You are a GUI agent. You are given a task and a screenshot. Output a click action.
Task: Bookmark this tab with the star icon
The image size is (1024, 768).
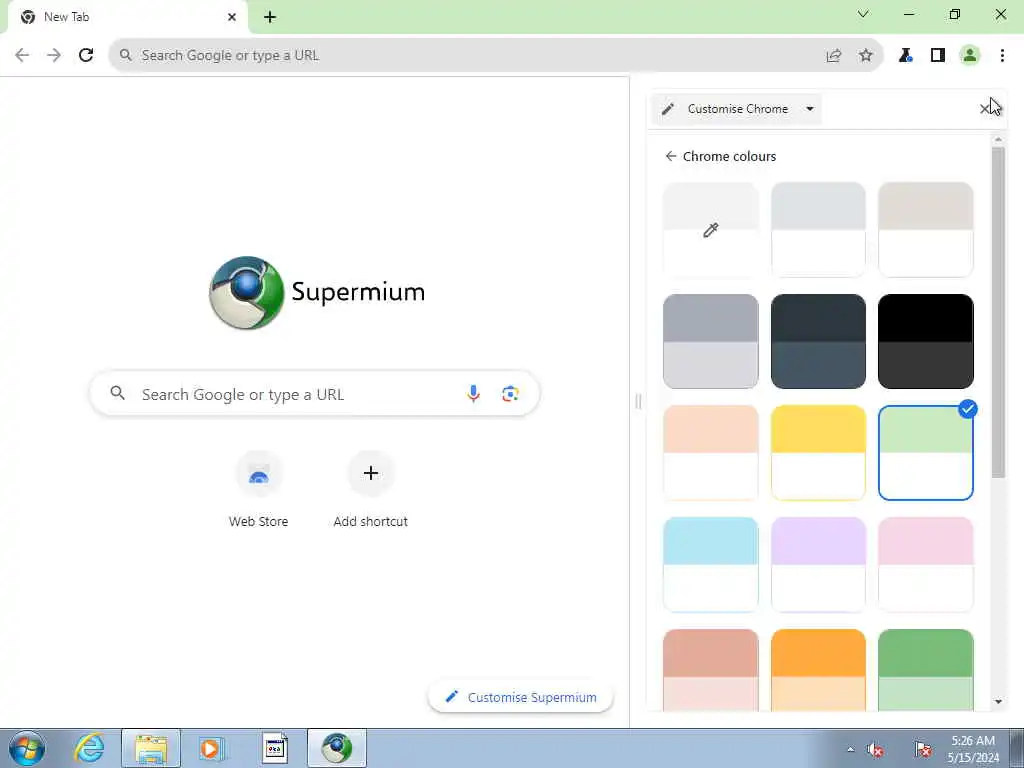pyautogui.click(x=865, y=56)
